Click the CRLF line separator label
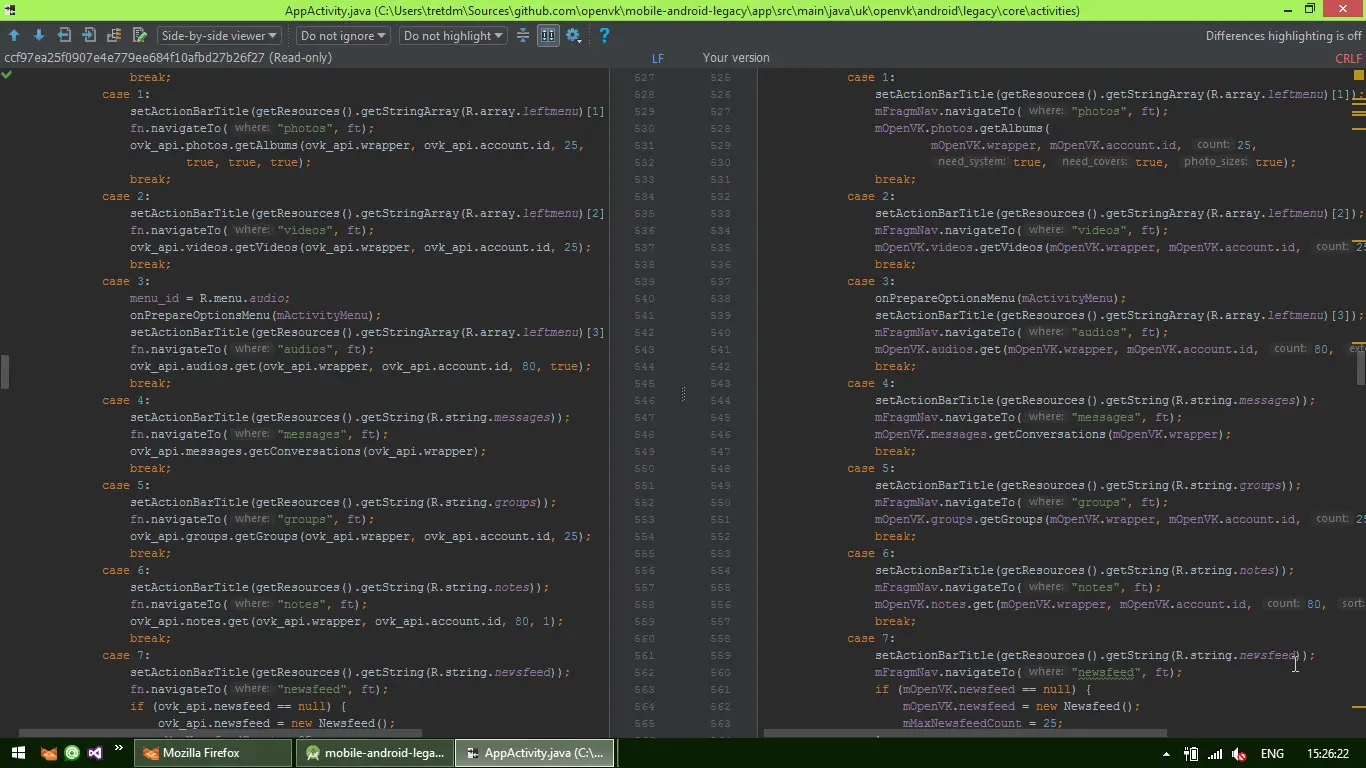 1349,58
